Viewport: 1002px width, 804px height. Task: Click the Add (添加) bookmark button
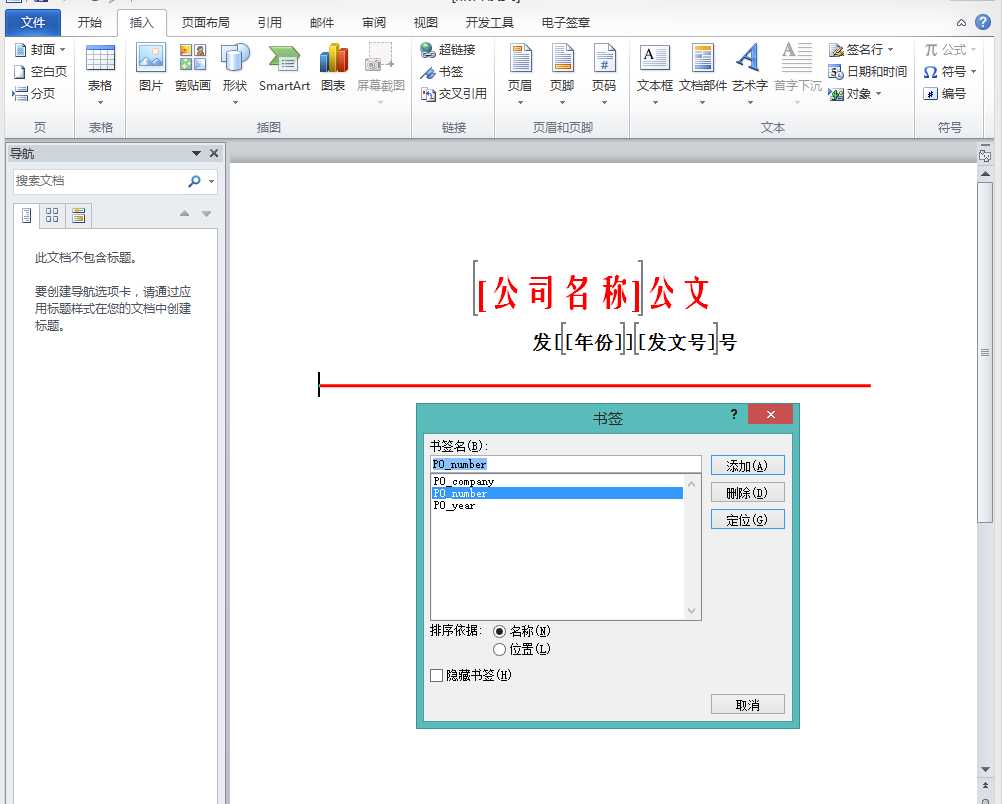748,466
